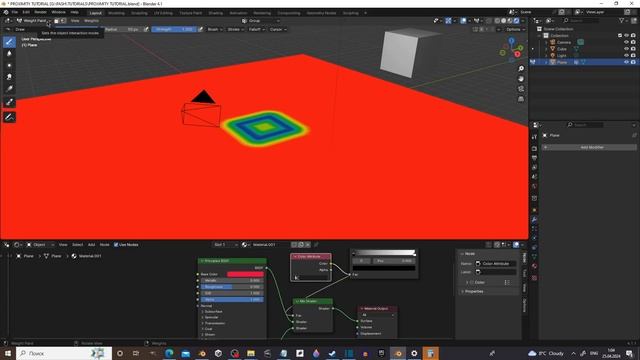Open the Render properties tab icon
This screenshot has width=640, height=360.
[x=534, y=148]
